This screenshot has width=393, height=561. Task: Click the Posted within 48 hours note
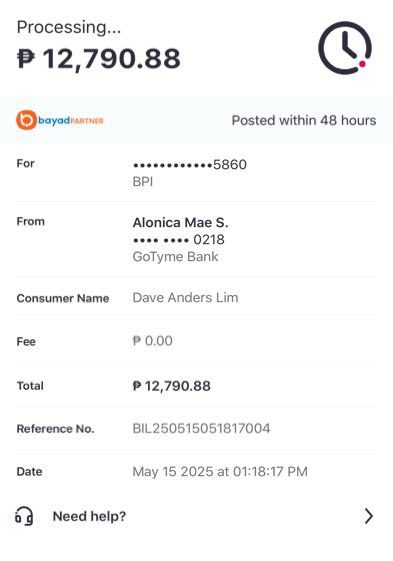pyautogui.click(x=304, y=120)
